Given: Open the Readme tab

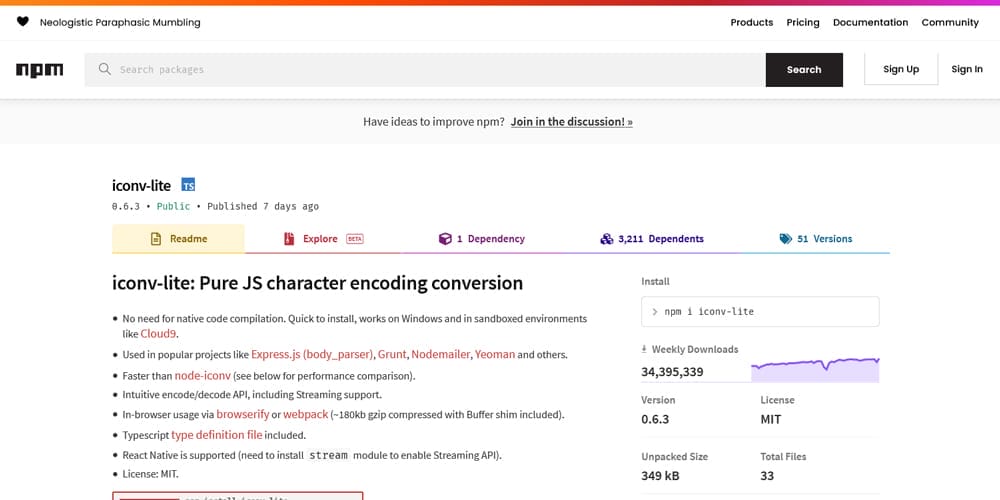Looking at the screenshot, I should [x=178, y=239].
